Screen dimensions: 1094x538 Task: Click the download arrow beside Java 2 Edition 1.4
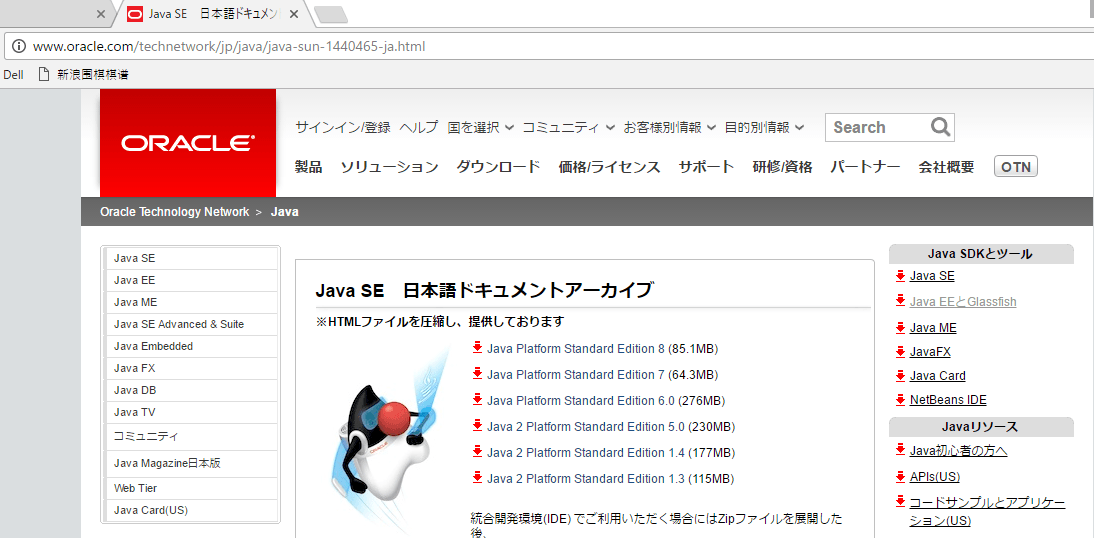[477, 451]
